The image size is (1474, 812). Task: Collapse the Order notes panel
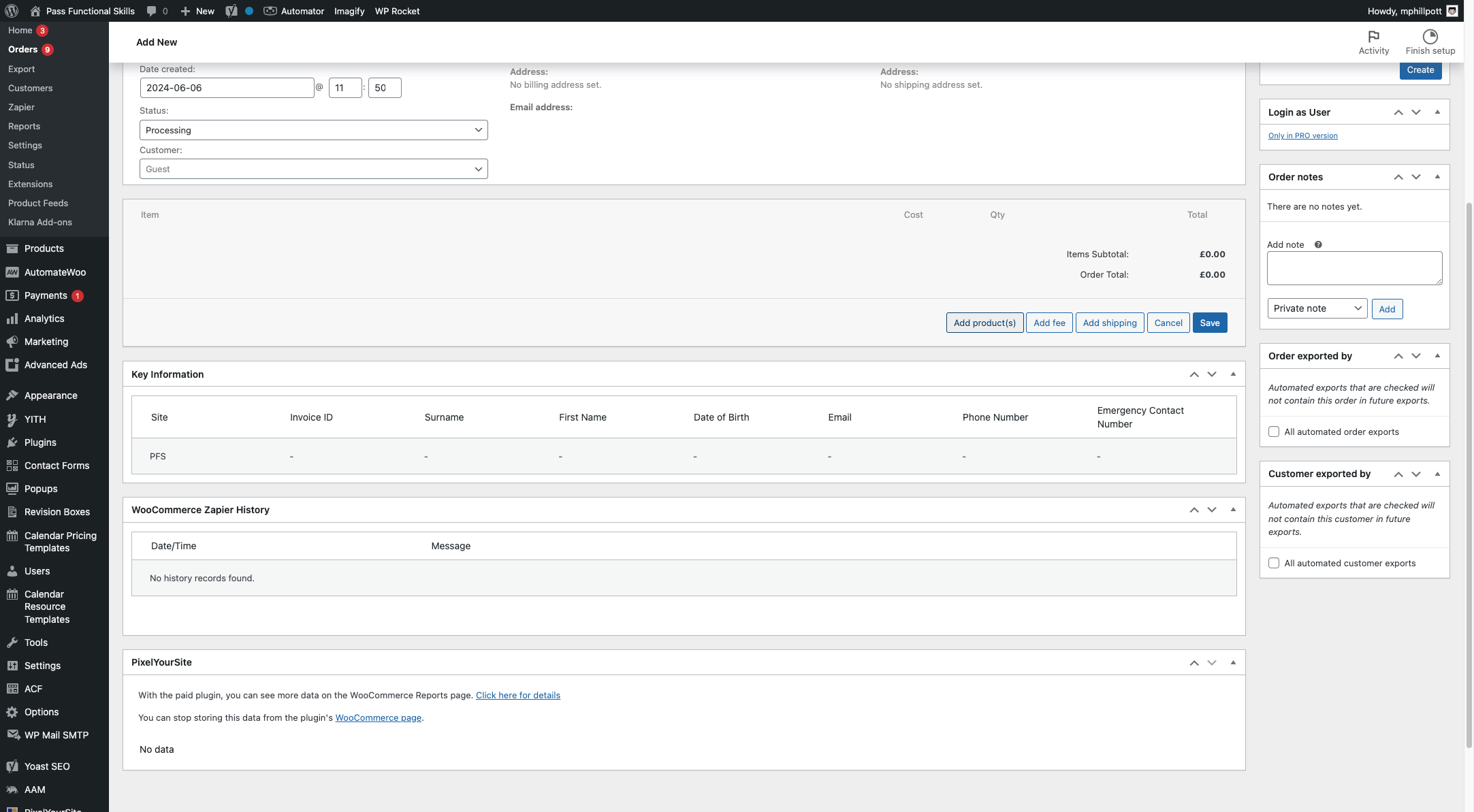pyautogui.click(x=1437, y=177)
